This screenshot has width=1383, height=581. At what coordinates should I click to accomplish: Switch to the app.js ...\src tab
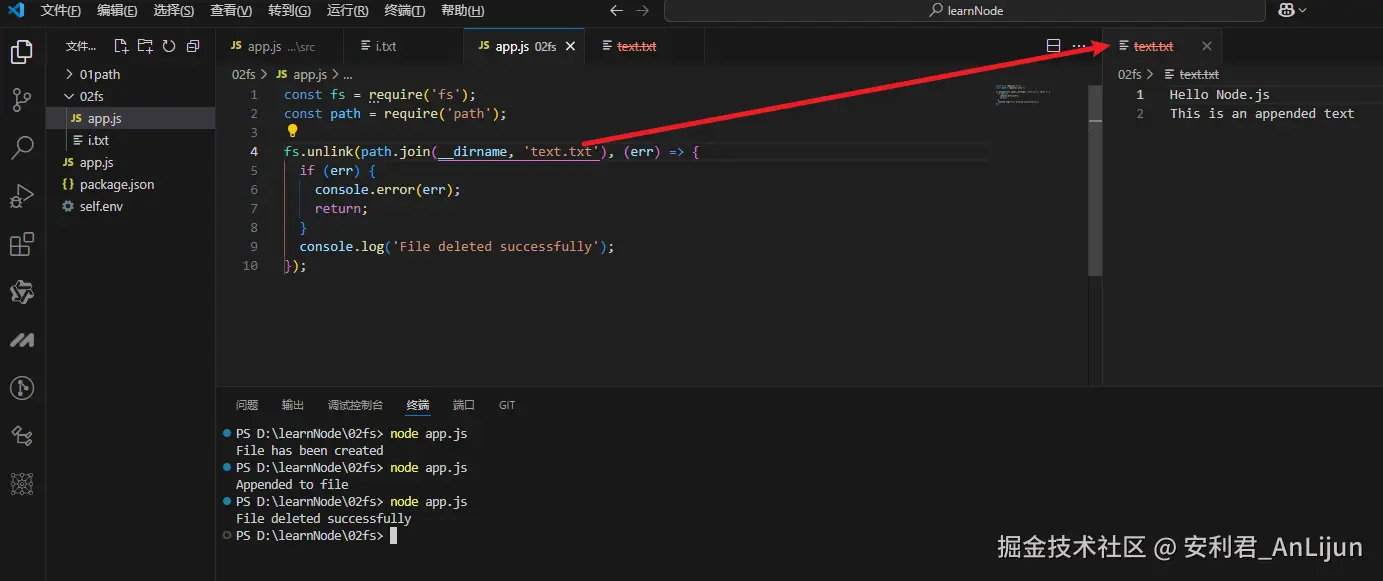pyautogui.click(x=280, y=46)
